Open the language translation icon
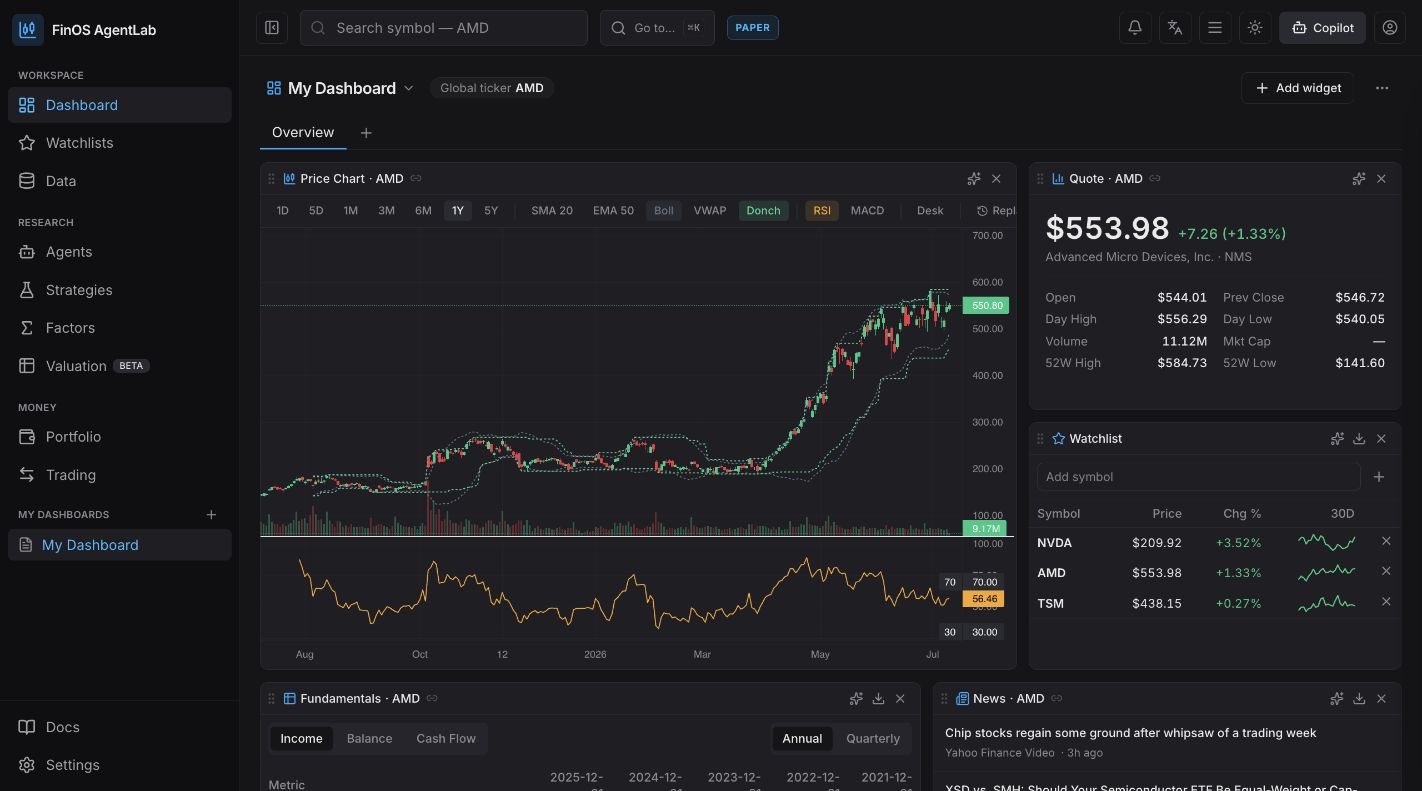Viewport: 1422px width, 791px height. point(1175,28)
